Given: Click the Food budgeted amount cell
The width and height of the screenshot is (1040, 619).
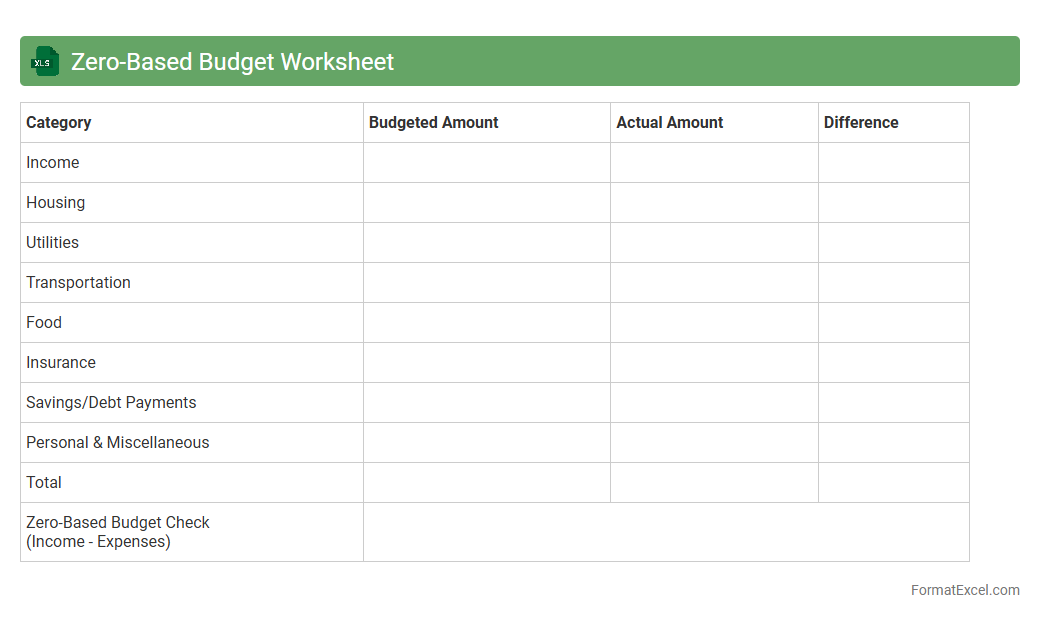Looking at the screenshot, I should 486,323.
